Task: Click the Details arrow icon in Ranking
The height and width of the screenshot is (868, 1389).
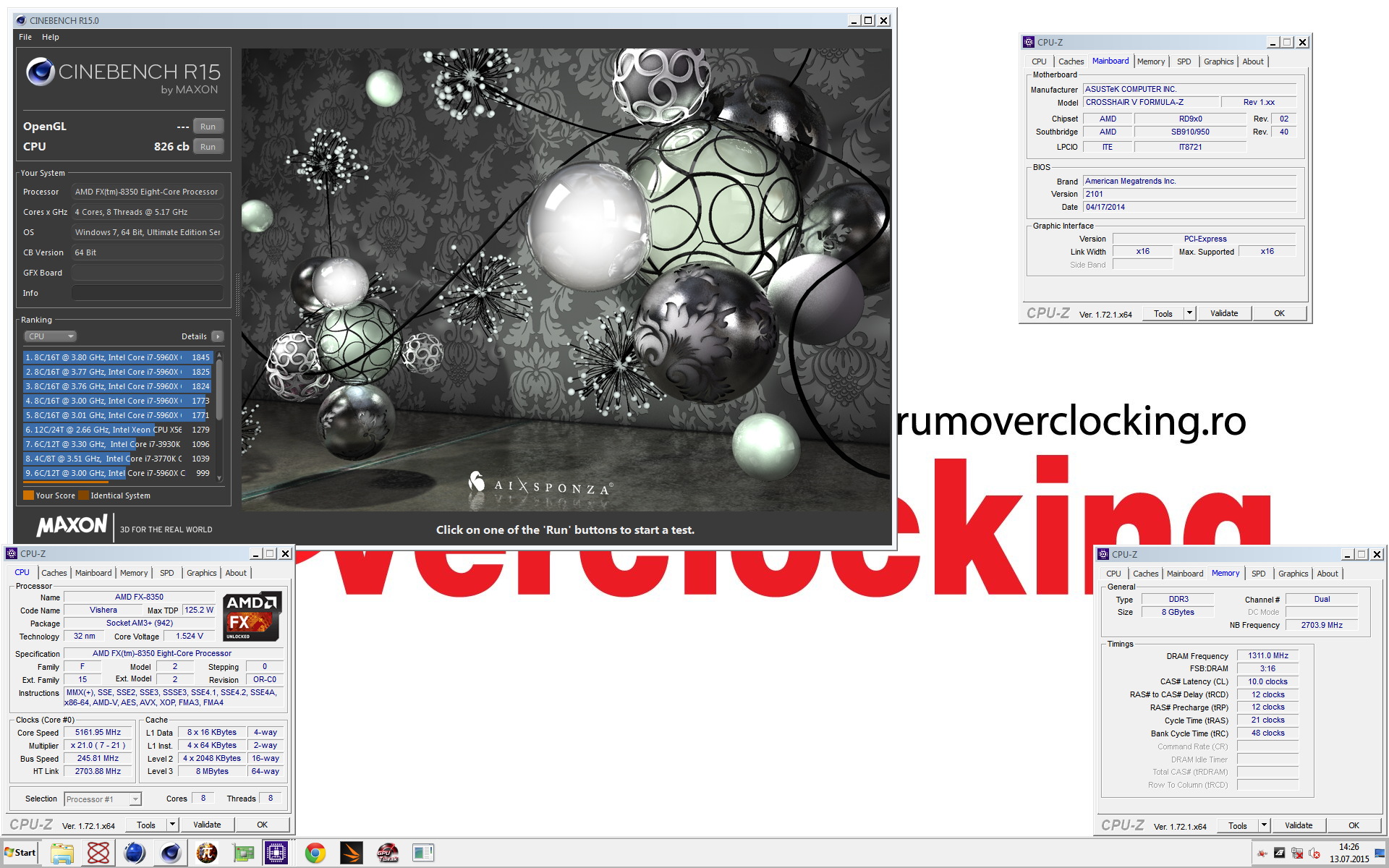Action: point(217,336)
